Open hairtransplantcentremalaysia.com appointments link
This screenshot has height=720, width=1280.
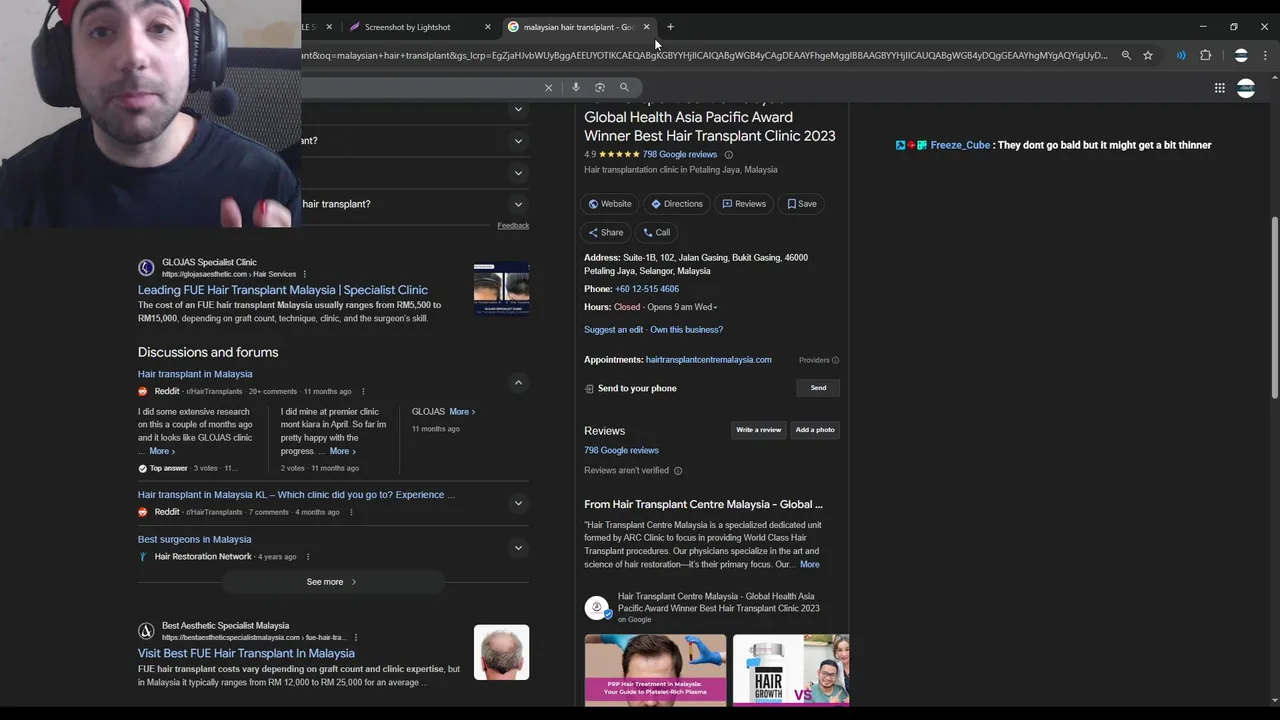(x=708, y=360)
